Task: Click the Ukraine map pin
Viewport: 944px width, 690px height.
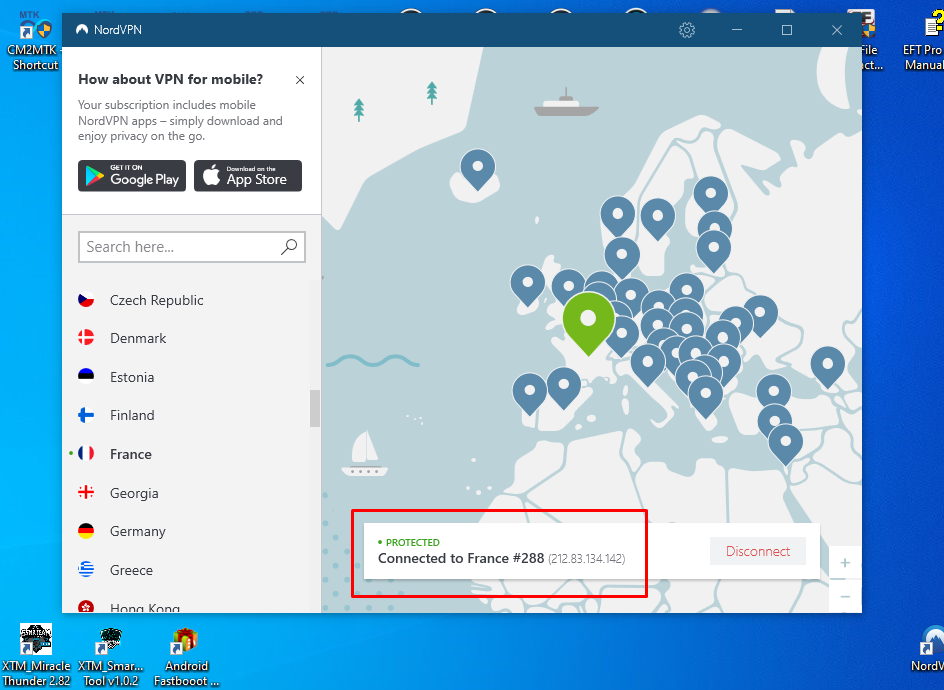Action: [x=760, y=314]
